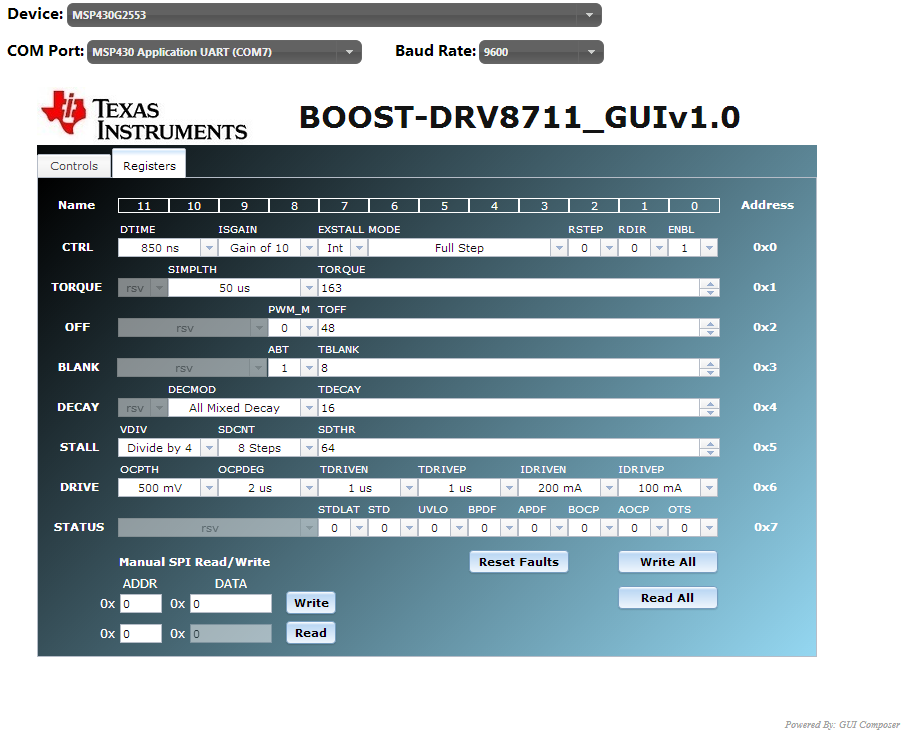Click the Write All button
The image size is (908, 733).
pyautogui.click(x=668, y=562)
